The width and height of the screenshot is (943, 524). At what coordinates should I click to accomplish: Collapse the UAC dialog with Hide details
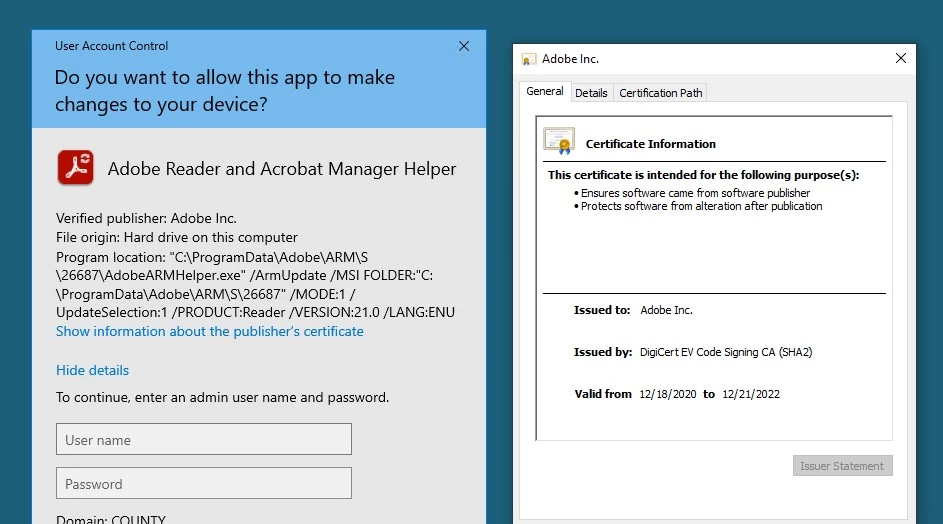click(92, 370)
